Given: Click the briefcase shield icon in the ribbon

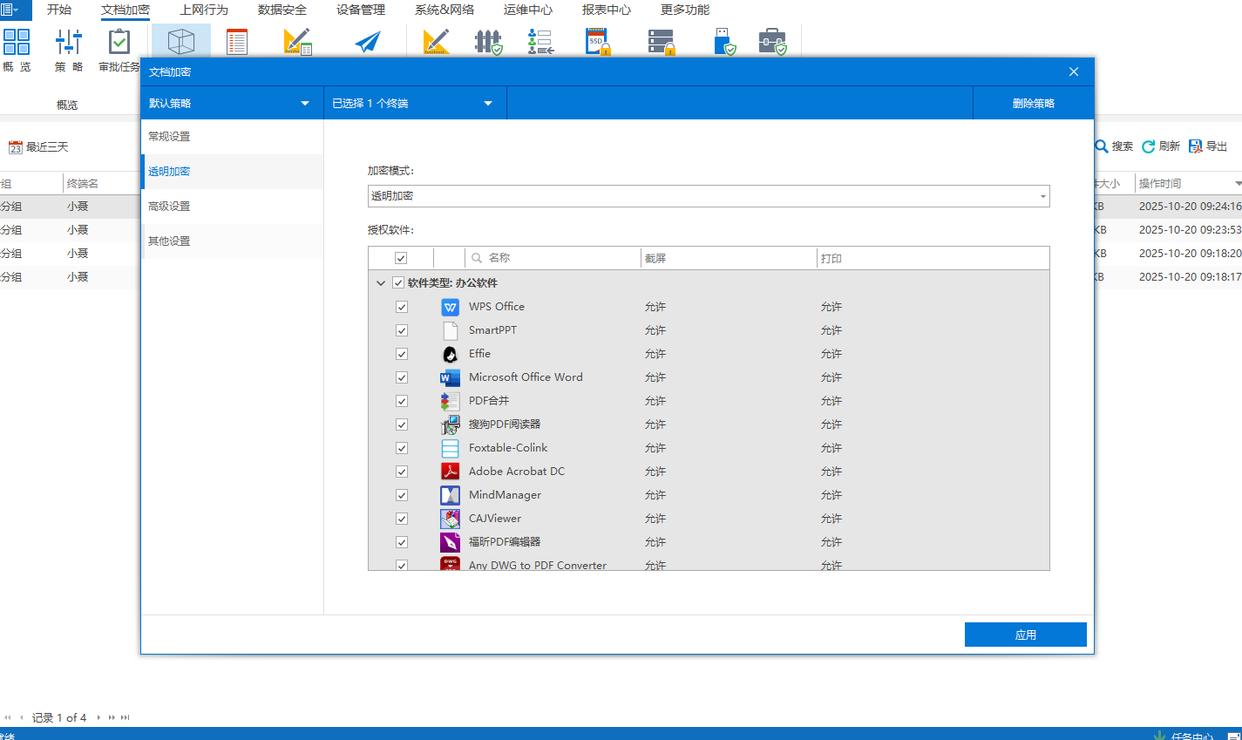Looking at the screenshot, I should pyautogui.click(x=771, y=42).
